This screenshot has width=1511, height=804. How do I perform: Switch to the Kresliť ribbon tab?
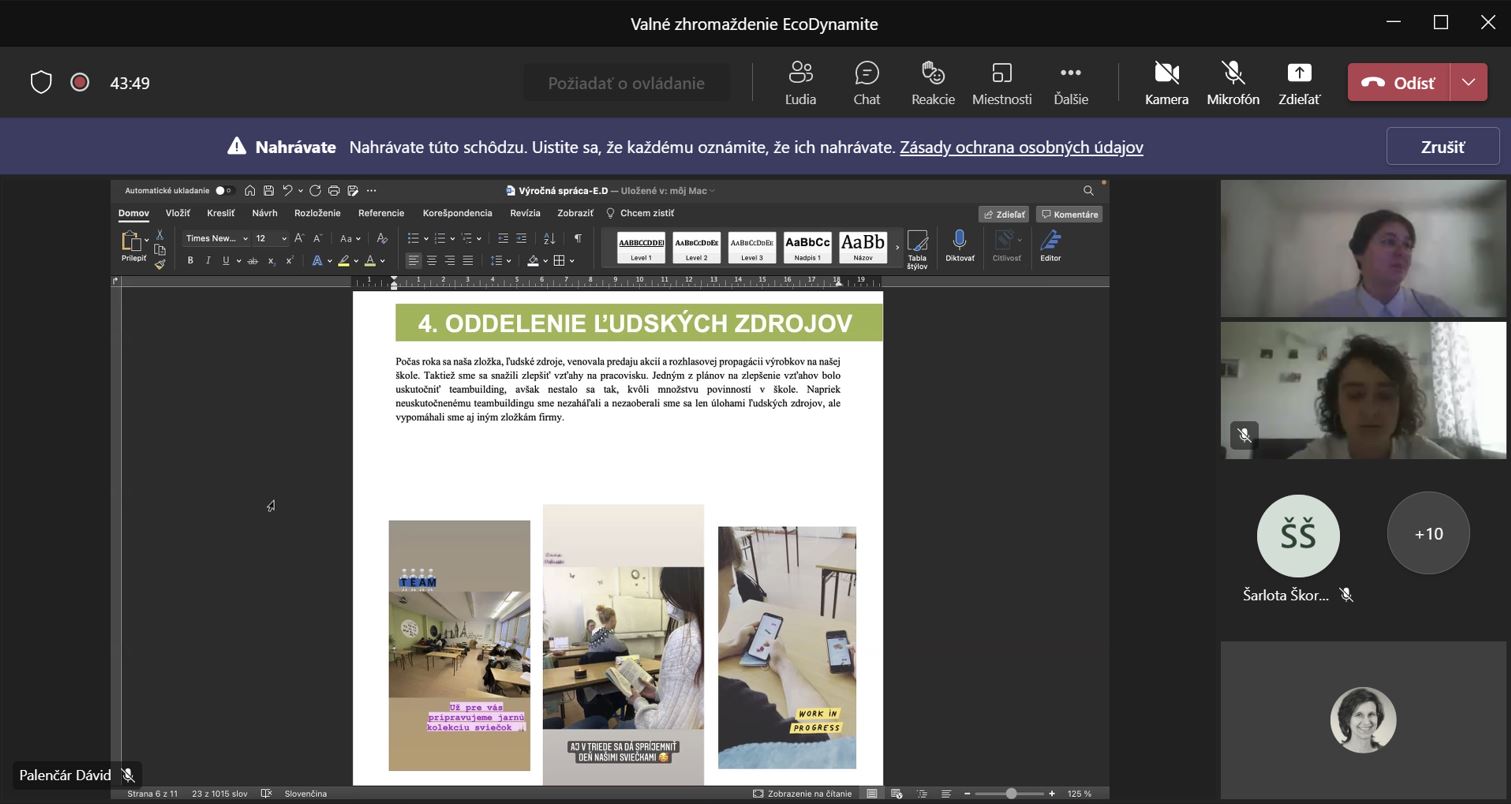pyautogui.click(x=221, y=213)
